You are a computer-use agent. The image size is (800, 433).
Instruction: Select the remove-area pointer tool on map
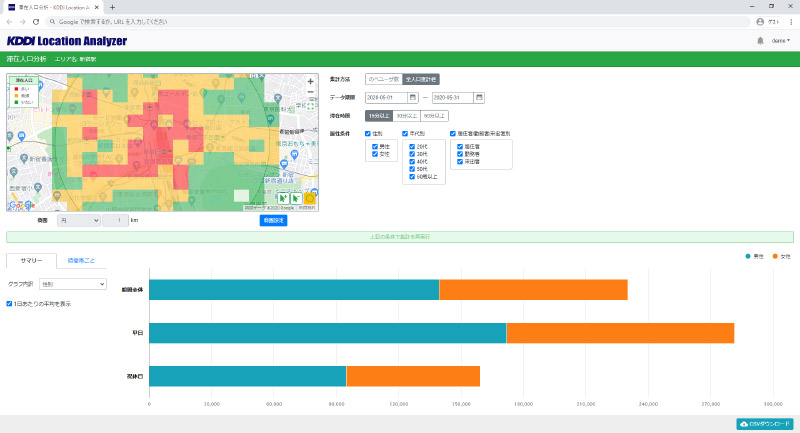(x=296, y=198)
